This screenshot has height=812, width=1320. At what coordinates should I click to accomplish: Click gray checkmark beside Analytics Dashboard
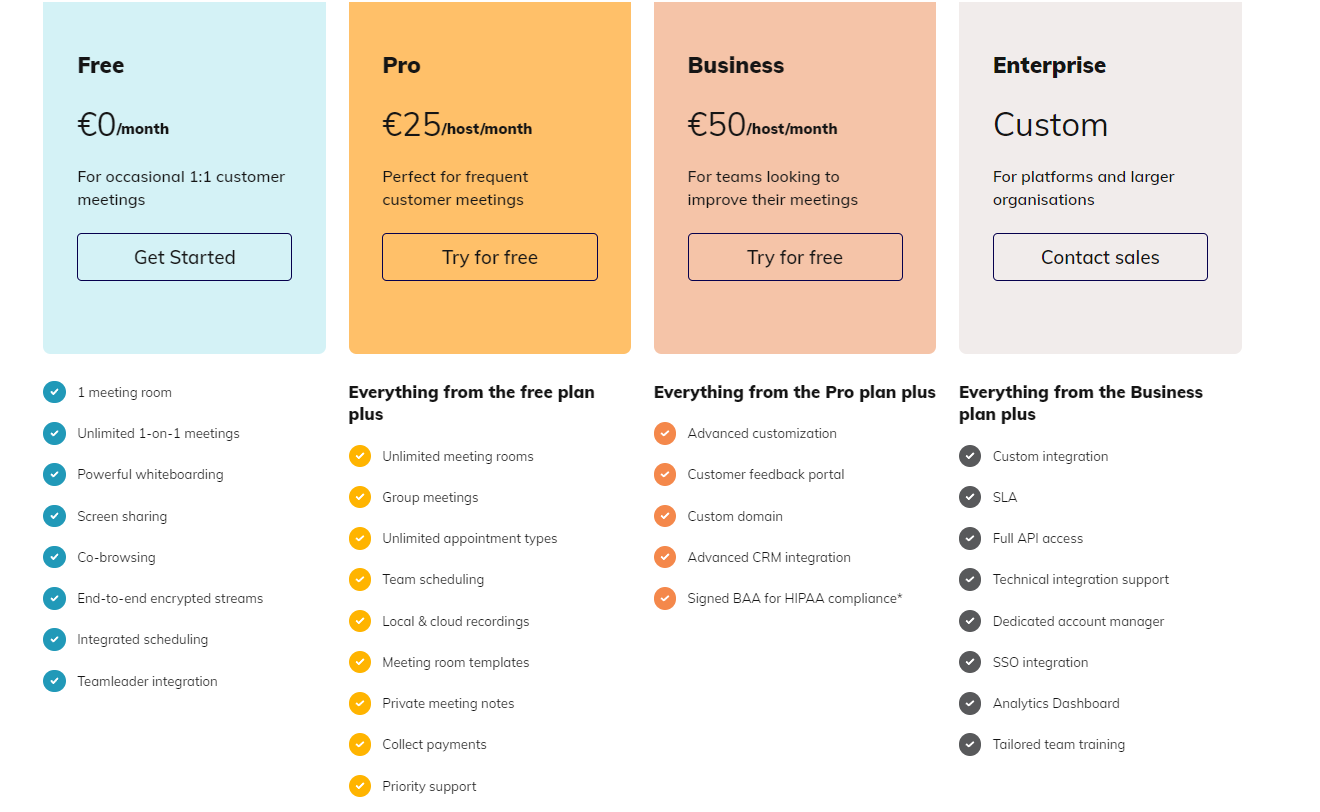point(970,703)
